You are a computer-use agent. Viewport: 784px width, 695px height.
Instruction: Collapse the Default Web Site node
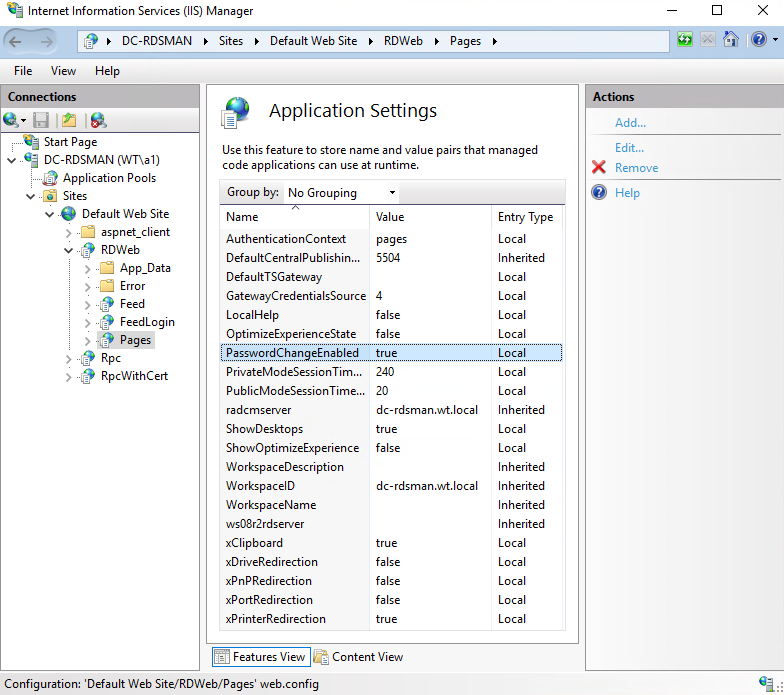point(49,214)
